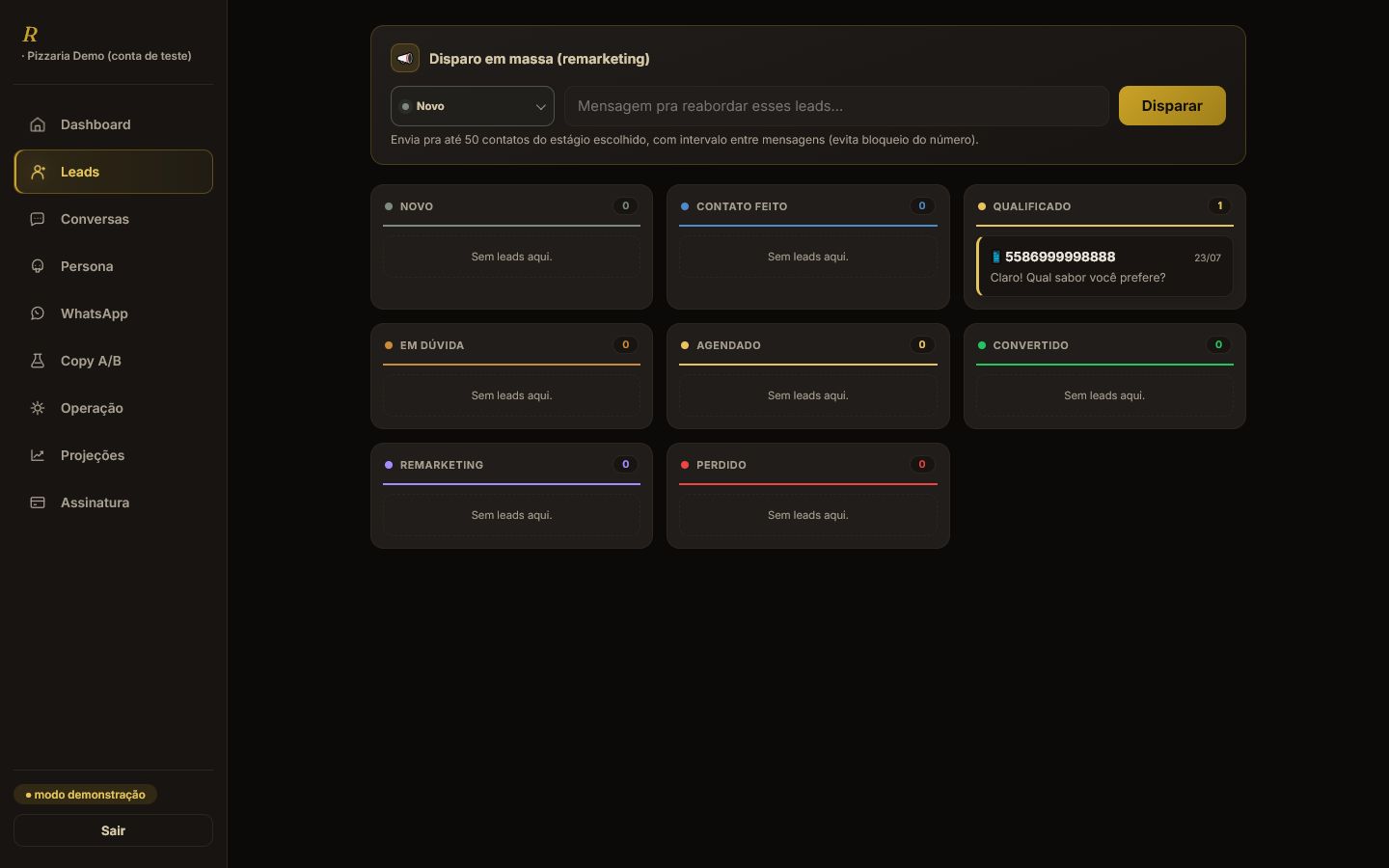1389x868 pixels.
Task: Click the Projeções chart icon
Action: point(38,455)
